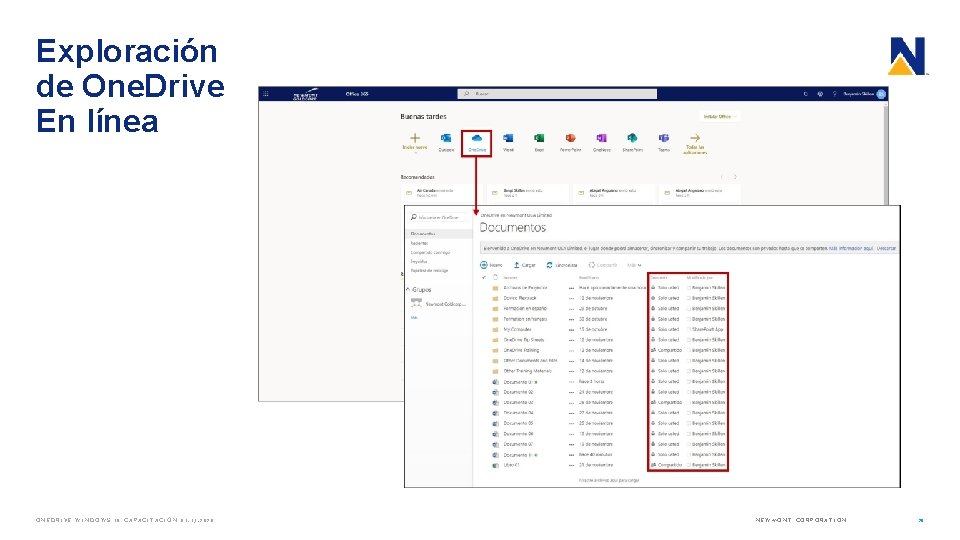The width and height of the screenshot is (960, 540).
Task: Click the Office 365 header label
Action: coord(357,94)
